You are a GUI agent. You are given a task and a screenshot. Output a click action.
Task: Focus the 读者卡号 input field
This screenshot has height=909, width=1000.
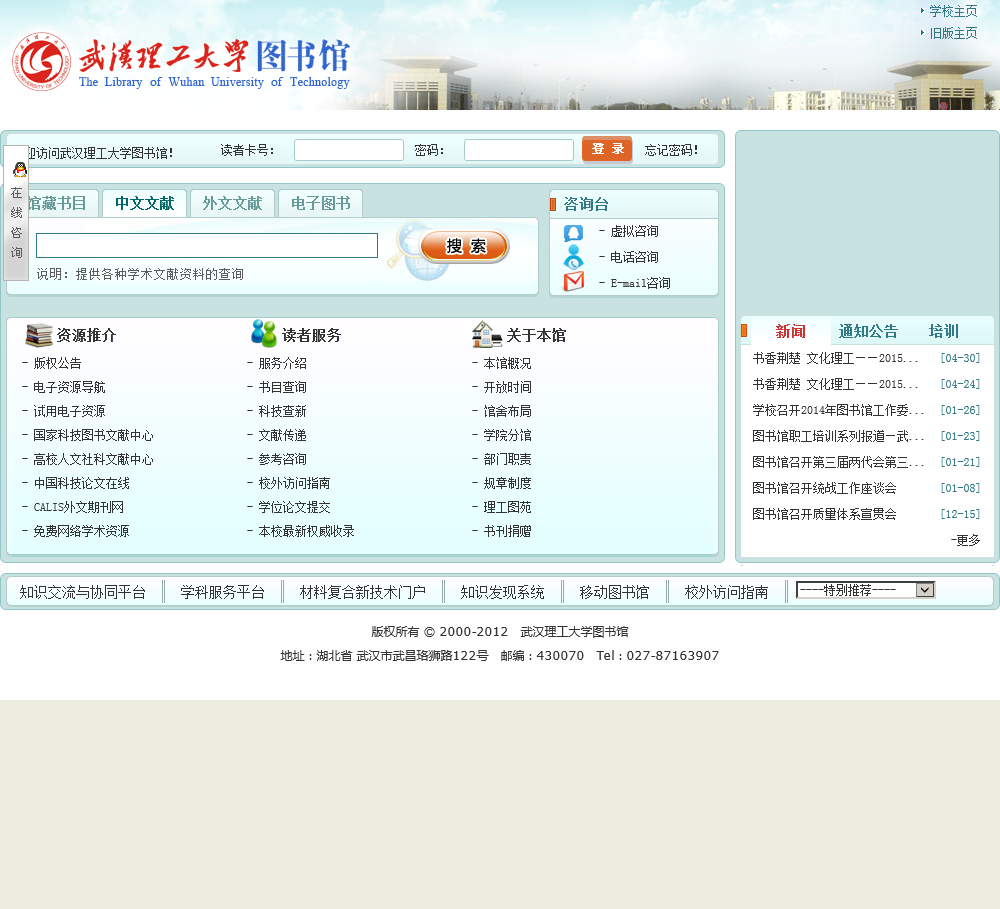pos(349,150)
